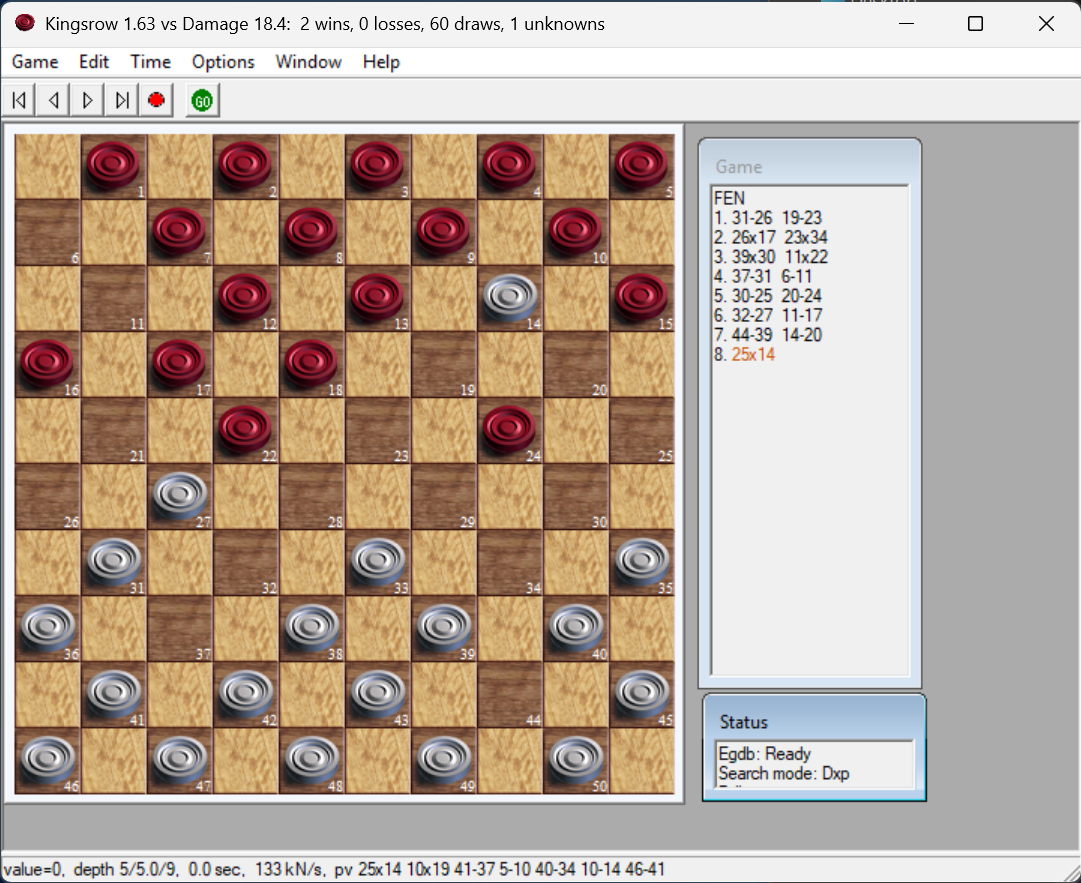Click move 20-24 in the game list

[801, 296]
